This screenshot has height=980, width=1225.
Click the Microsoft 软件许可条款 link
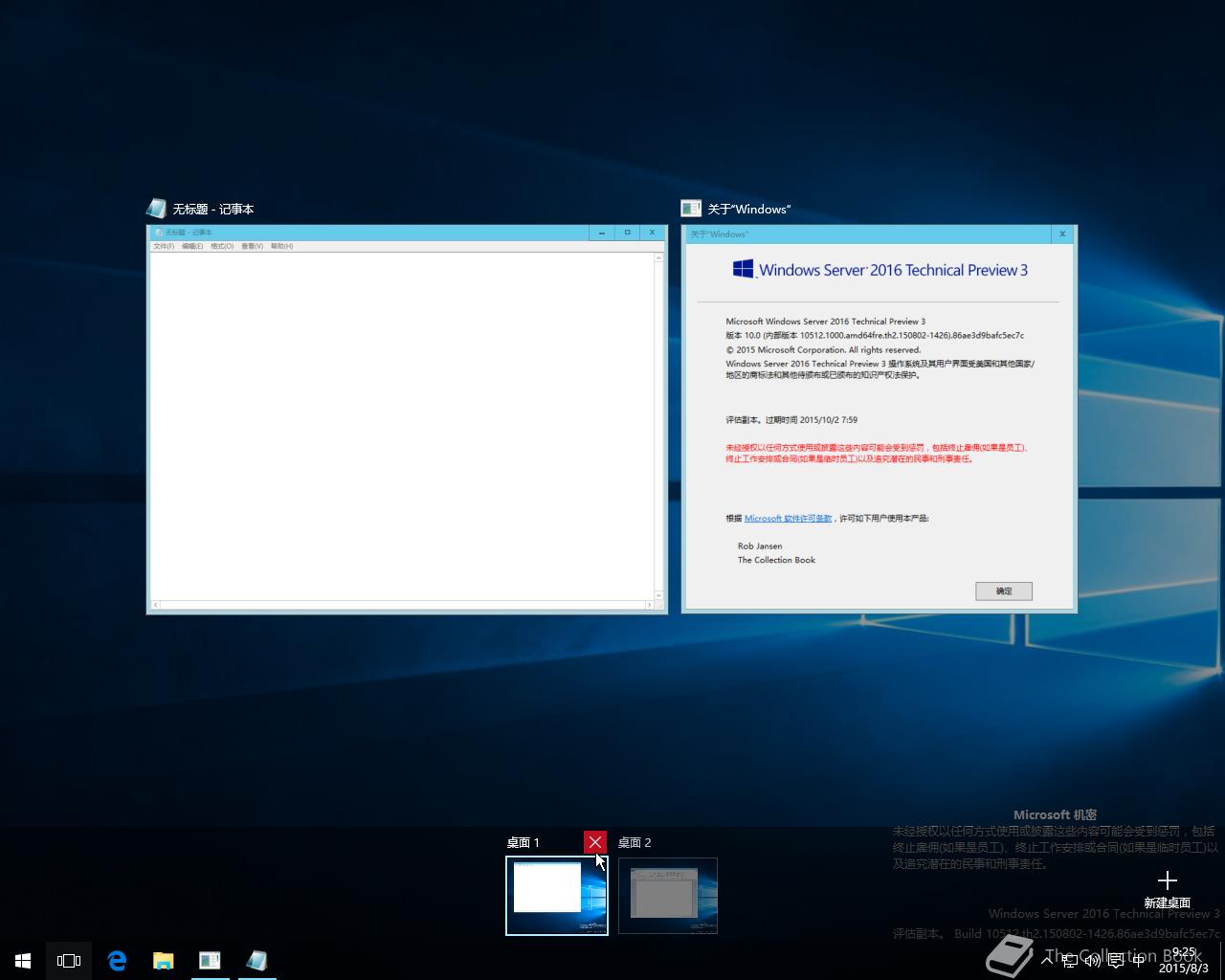pyautogui.click(x=788, y=518)
